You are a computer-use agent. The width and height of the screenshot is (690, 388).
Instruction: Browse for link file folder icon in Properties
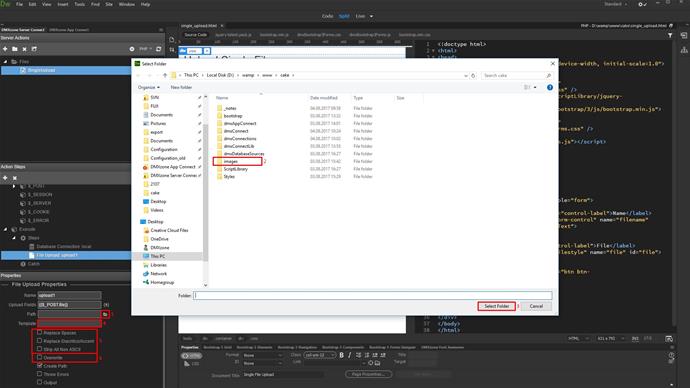(378, 363)
